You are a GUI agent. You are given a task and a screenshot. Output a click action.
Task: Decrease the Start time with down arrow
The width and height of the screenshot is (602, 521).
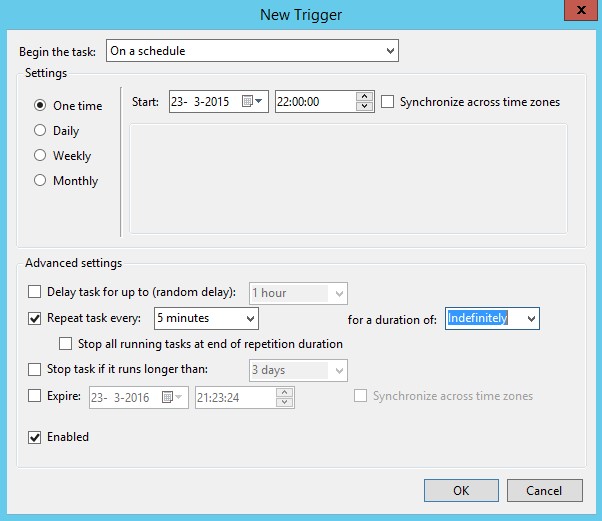pos(365,107)
